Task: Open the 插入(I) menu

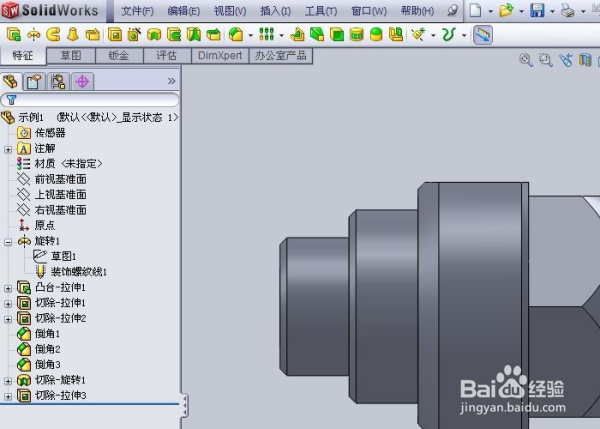Action: pyautogui.click(x=275, y=11)
